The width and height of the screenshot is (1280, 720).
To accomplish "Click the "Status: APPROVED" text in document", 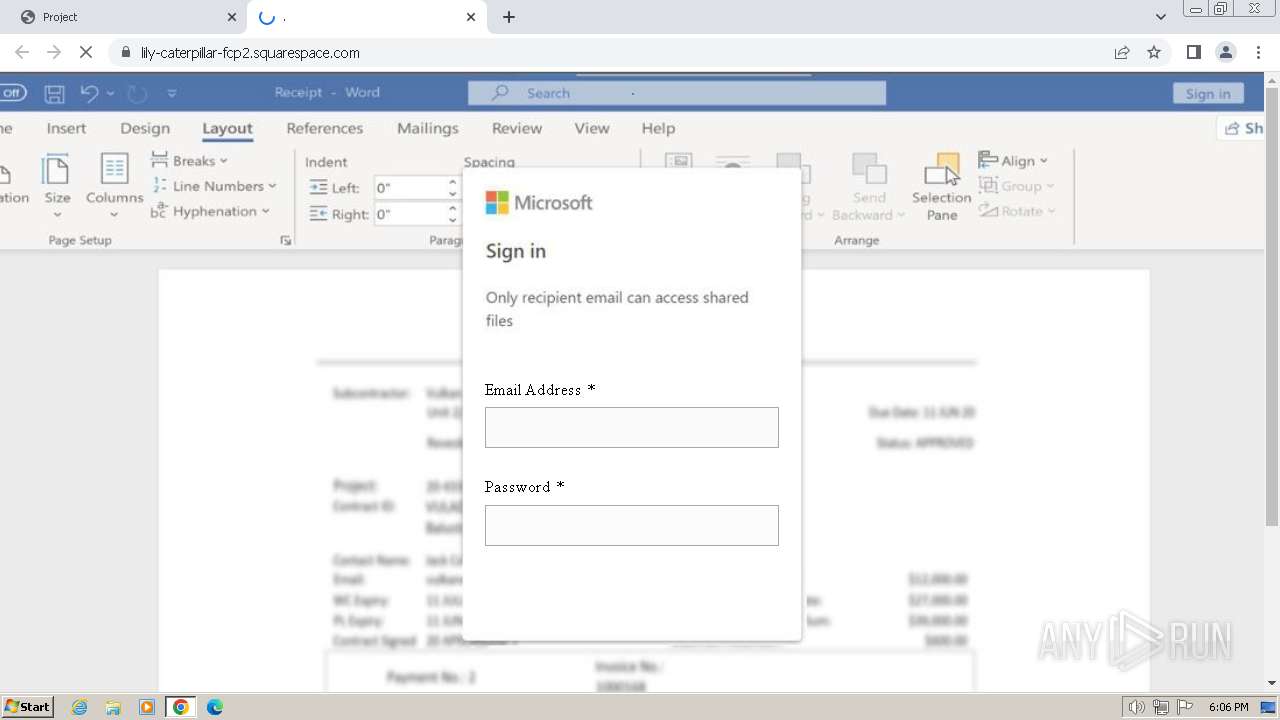I will [x=924, y=443].
